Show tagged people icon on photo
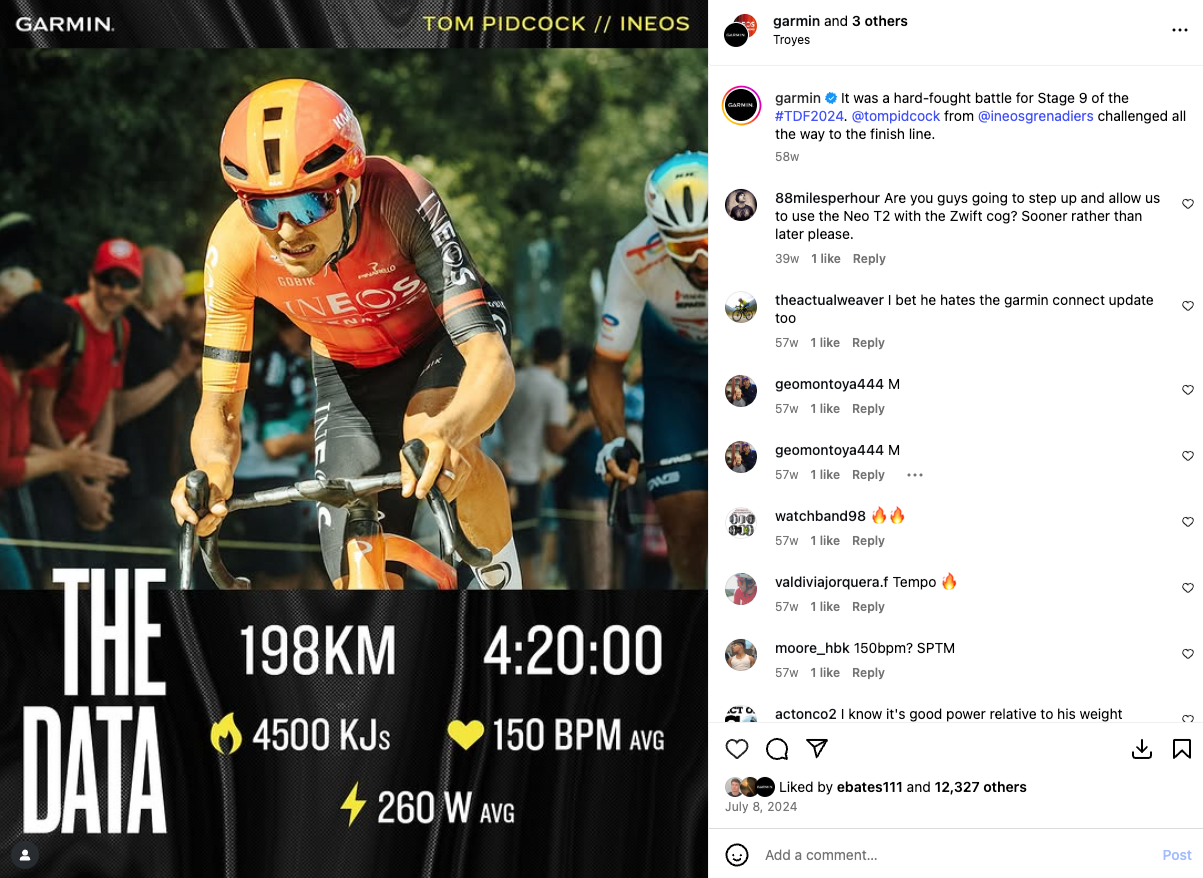Image resolution: width=1203 pixels, height=878 pixels. click(x=25, y=855)
